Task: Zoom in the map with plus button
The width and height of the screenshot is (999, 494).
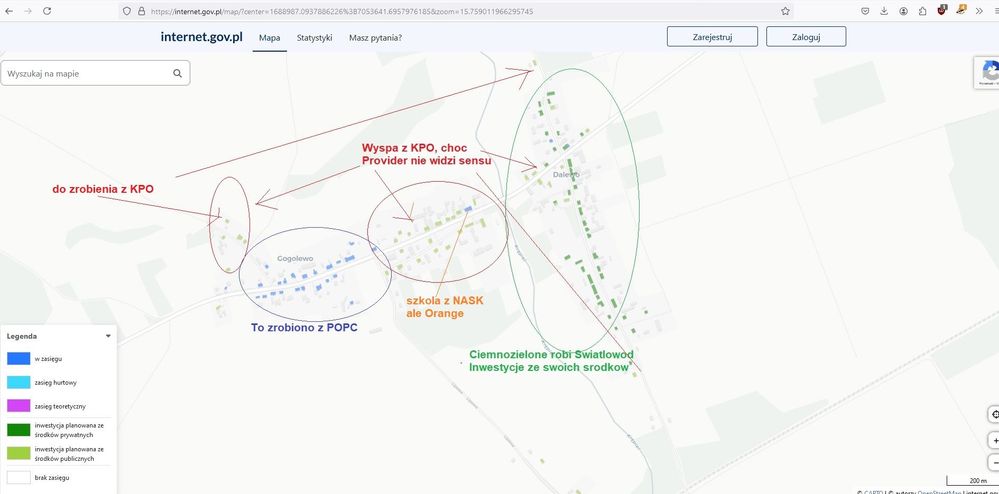Action: pyautogui.click(x=994, y=440)
